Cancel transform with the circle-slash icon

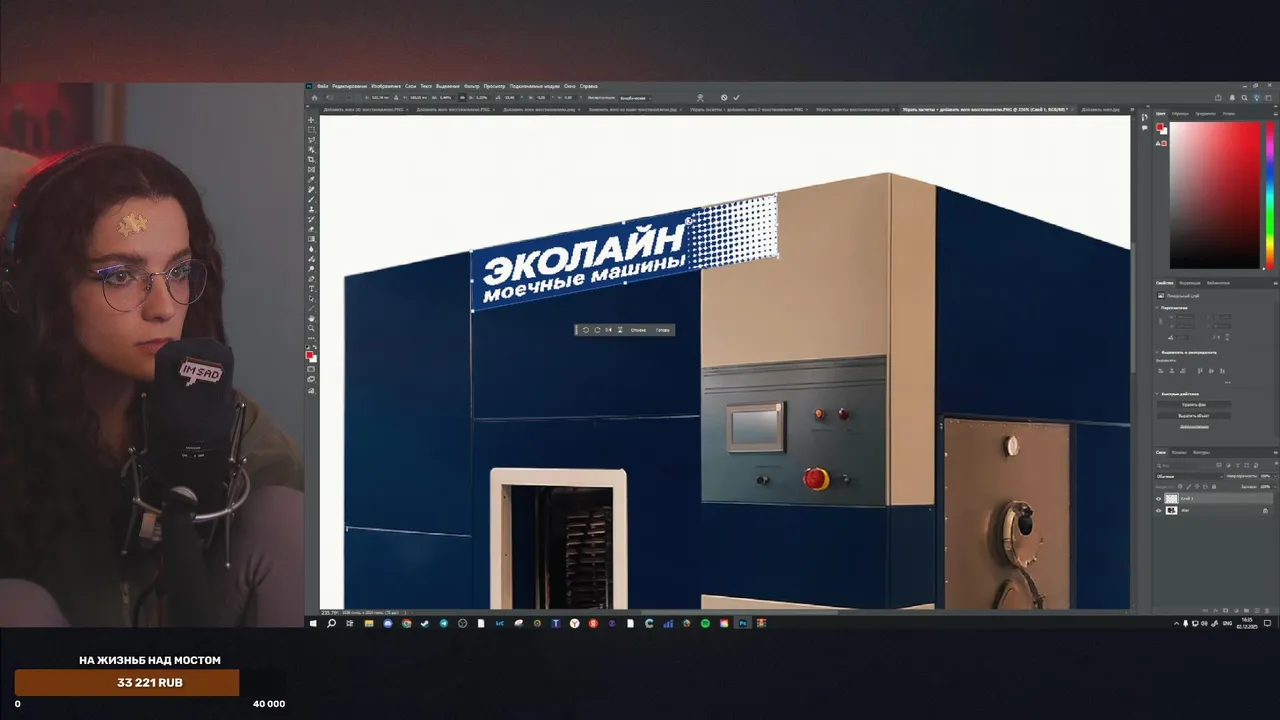(x=724, y=97)
